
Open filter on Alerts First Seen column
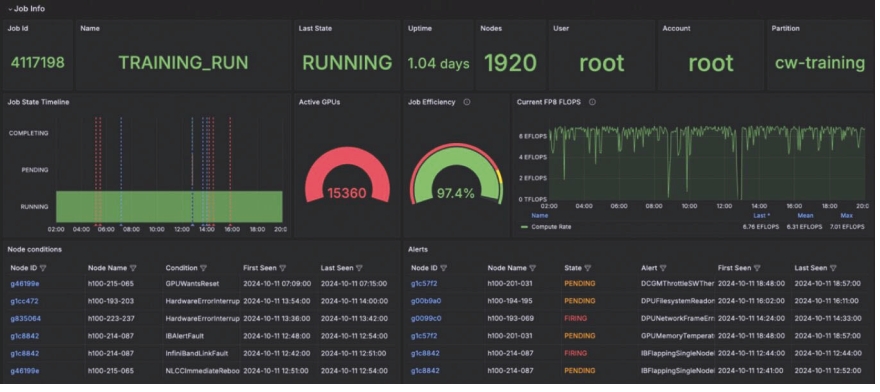pos(757,268)
